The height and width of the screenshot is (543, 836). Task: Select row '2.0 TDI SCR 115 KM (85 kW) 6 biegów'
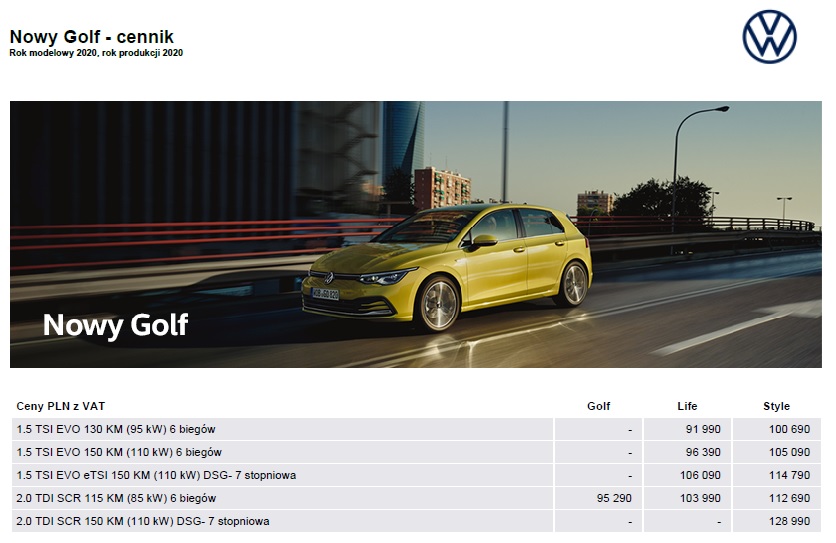coord(416,498)
